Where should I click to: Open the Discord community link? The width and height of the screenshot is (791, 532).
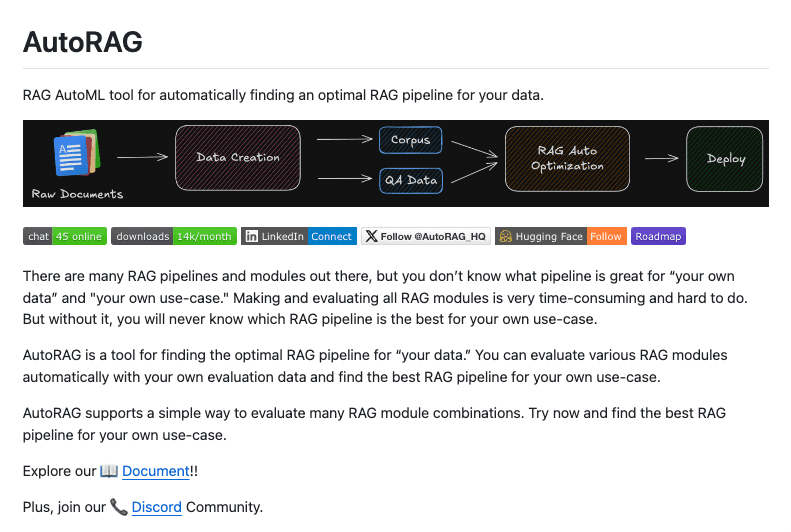pyautogui.click(x=156, y=507)
